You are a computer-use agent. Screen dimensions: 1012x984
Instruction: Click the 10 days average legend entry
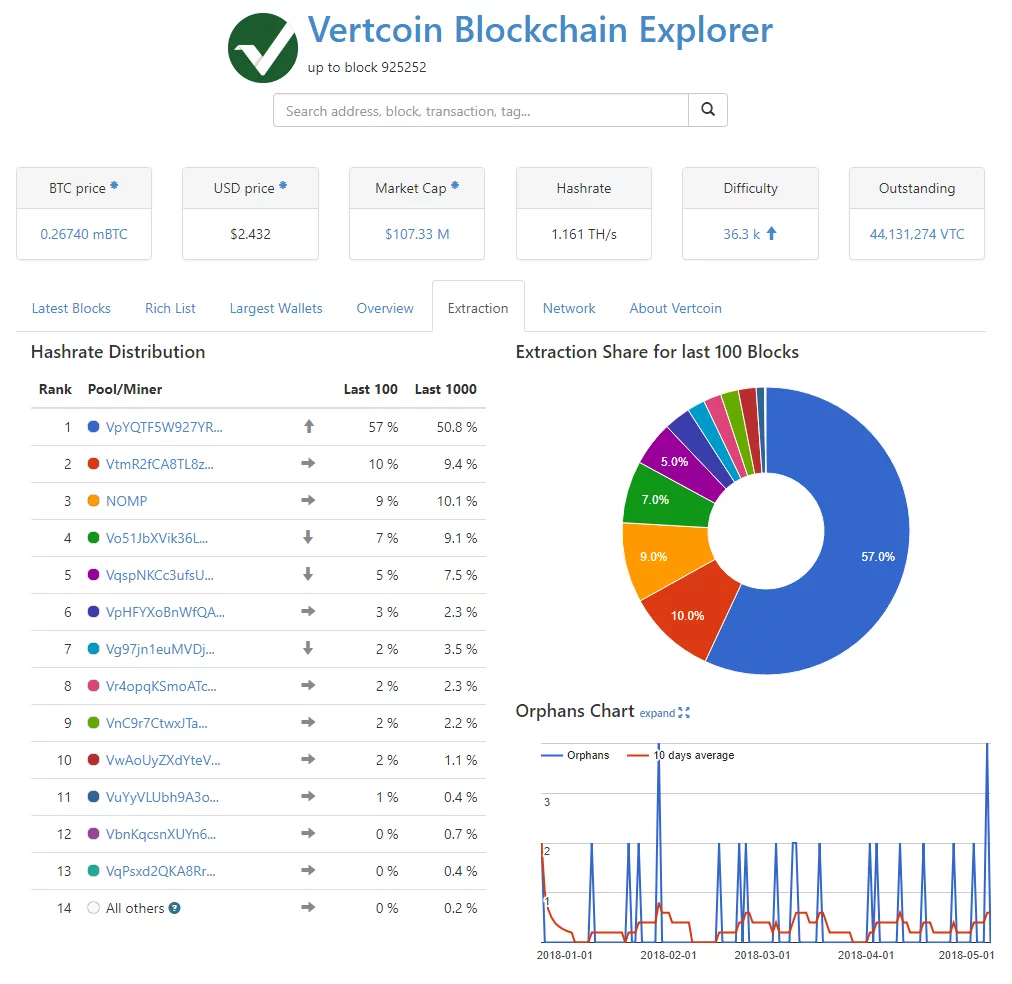click(x=681, y=755)
